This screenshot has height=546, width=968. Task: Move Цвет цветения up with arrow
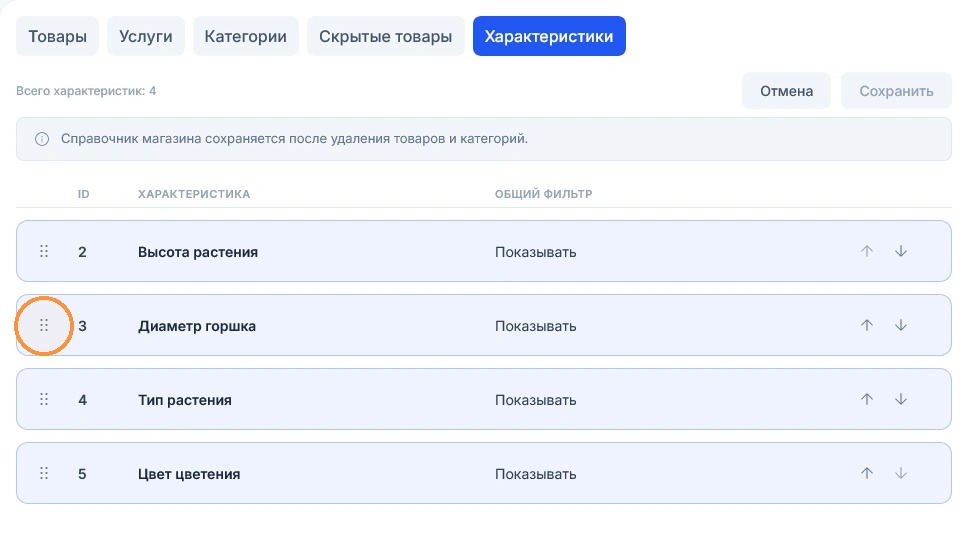click(x=867, y=473)
